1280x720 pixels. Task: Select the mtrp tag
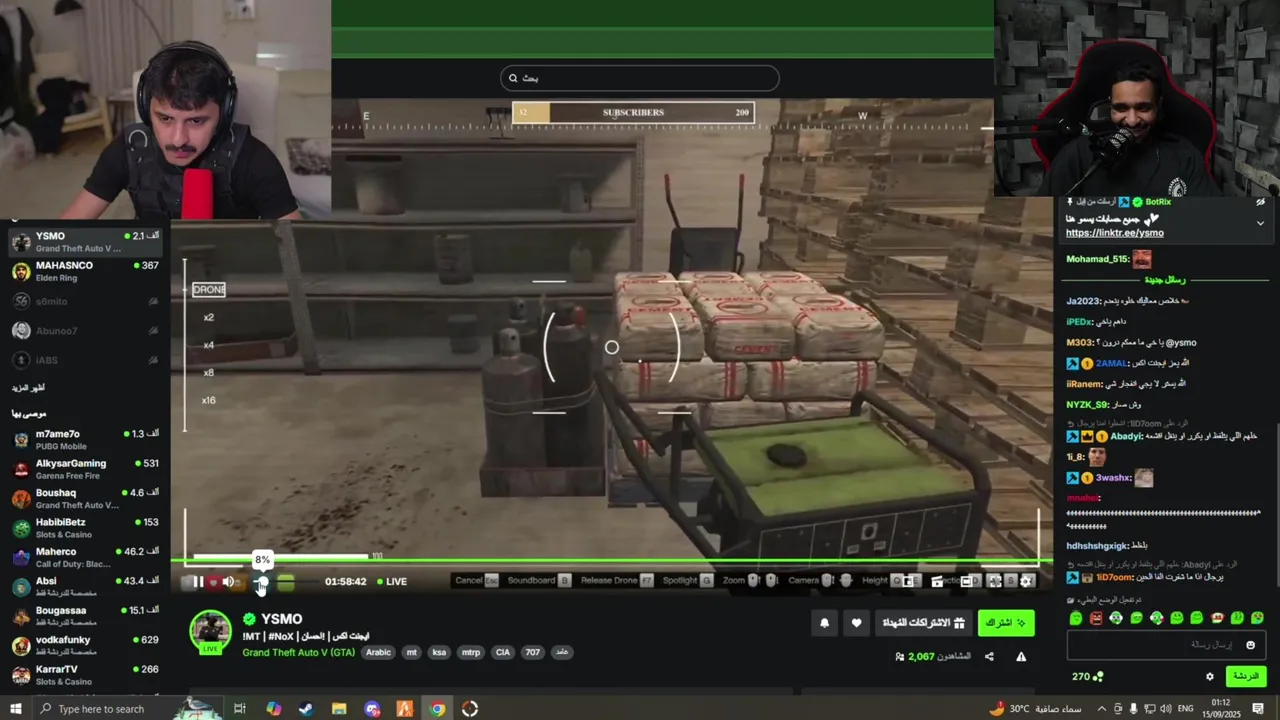(470, 652)
